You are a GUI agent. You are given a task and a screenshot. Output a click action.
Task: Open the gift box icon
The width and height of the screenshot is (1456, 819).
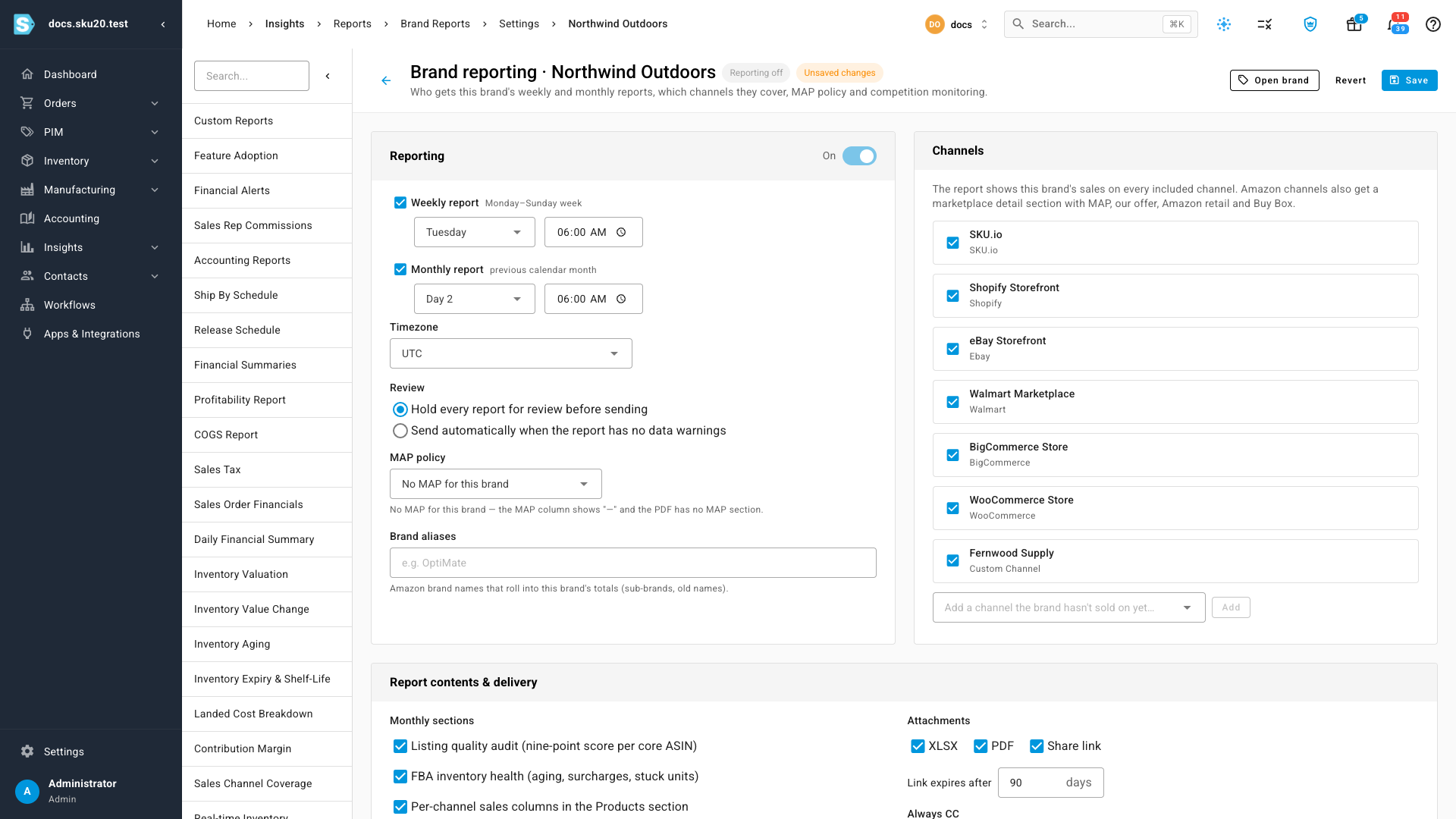[x=1354, y=24]
